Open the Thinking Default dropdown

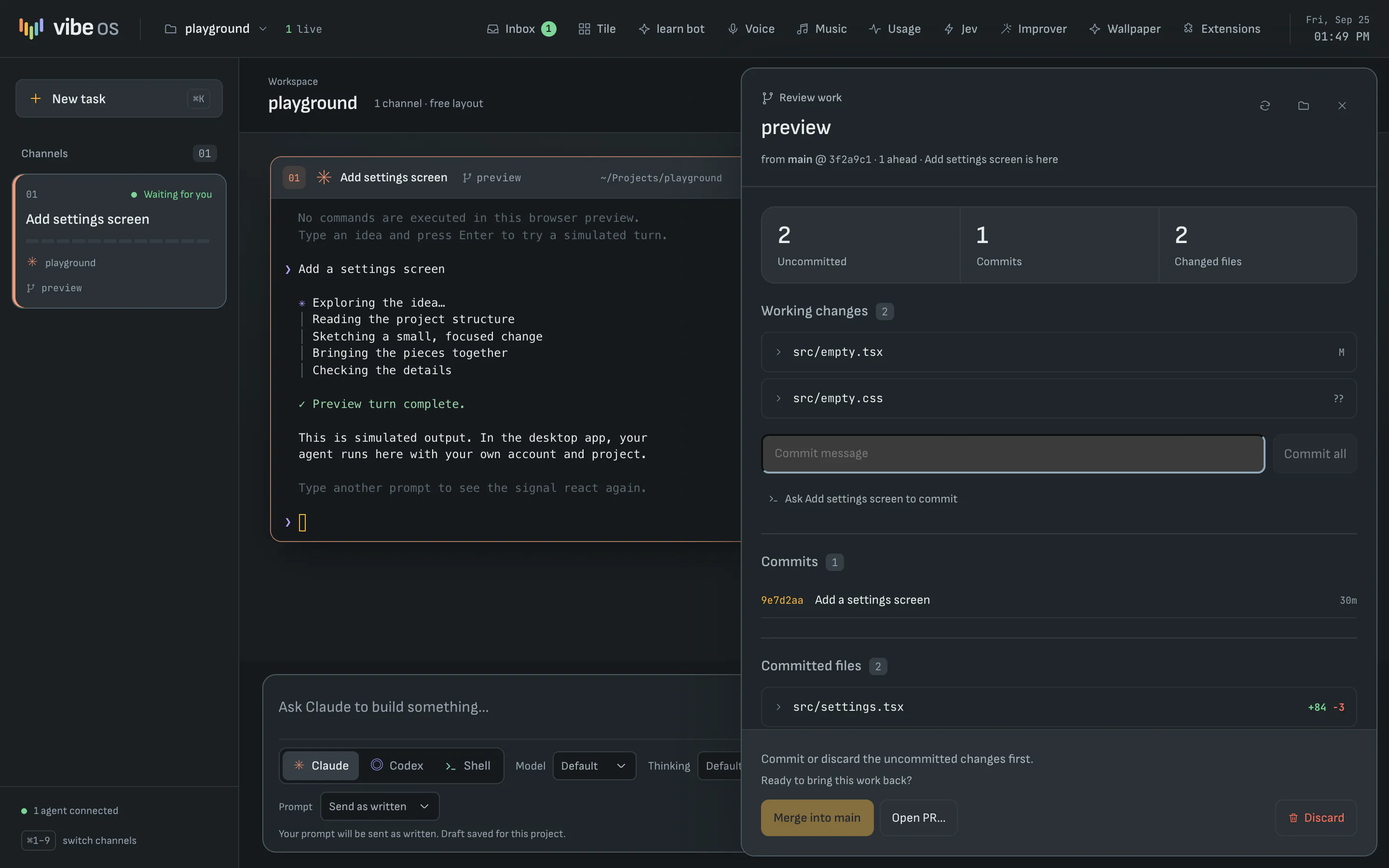[x=720, y=766]
